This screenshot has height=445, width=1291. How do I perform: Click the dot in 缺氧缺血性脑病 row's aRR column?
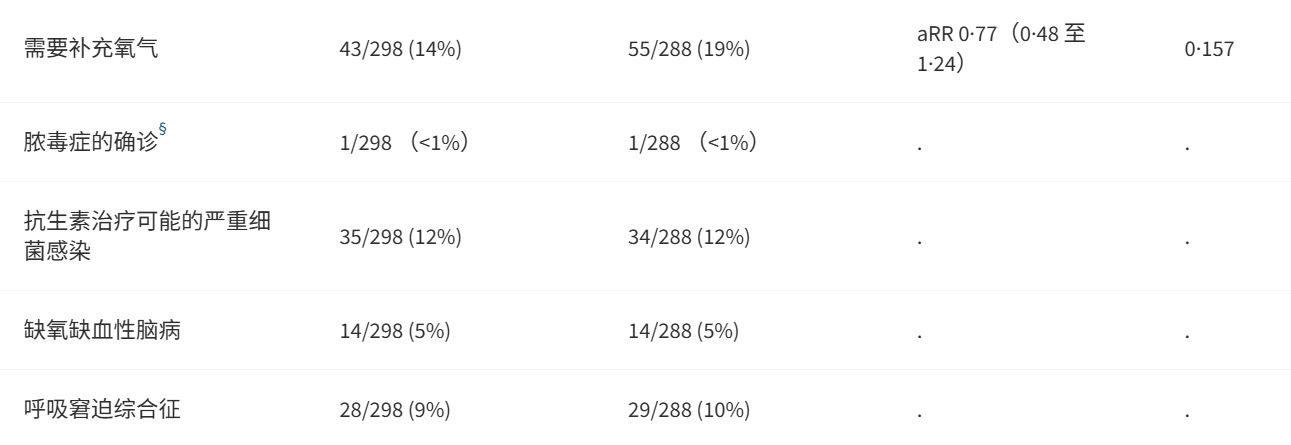pyautogui.click(x=920, y=335)
